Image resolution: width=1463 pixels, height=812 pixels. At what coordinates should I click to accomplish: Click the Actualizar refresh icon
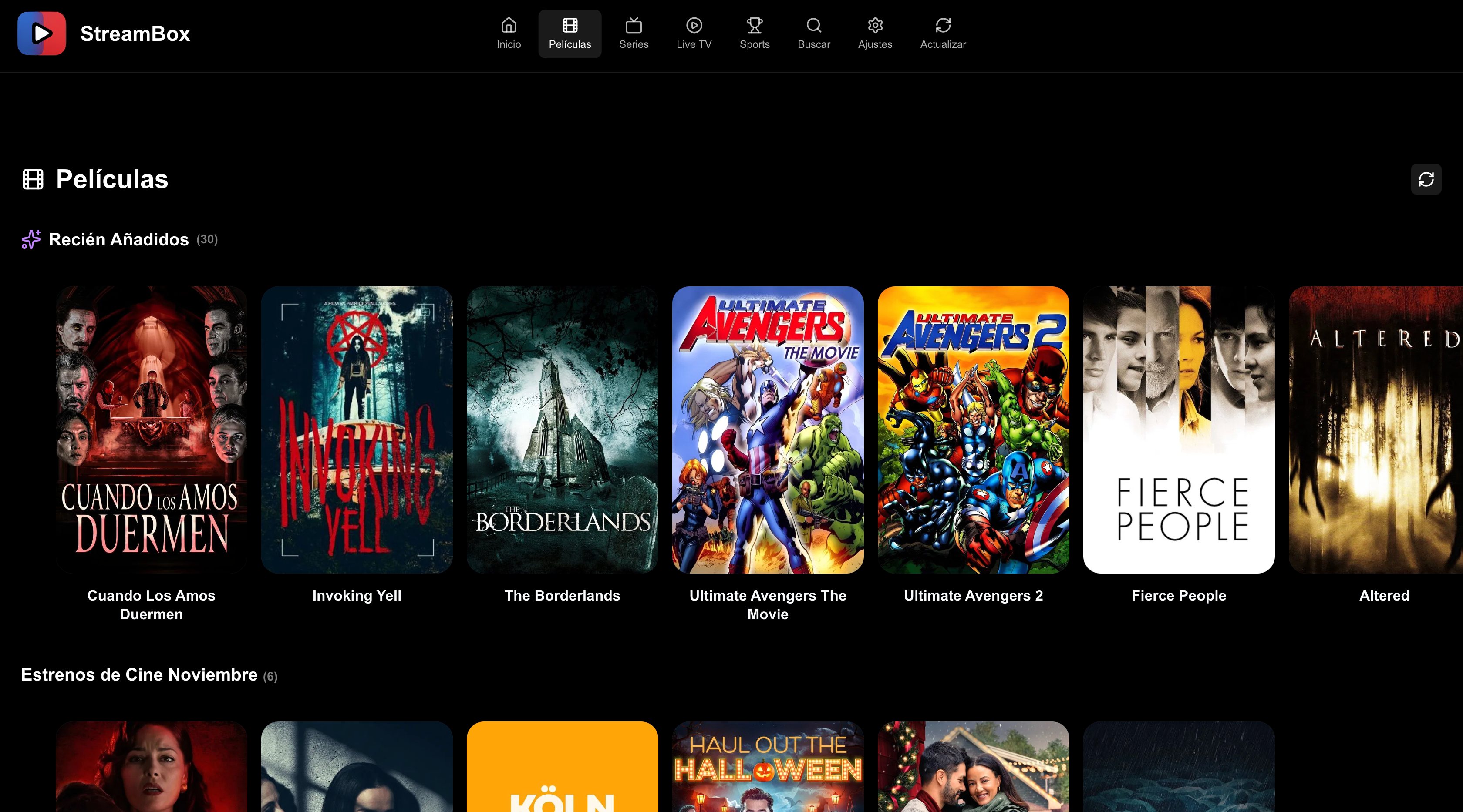click(943, 26)
